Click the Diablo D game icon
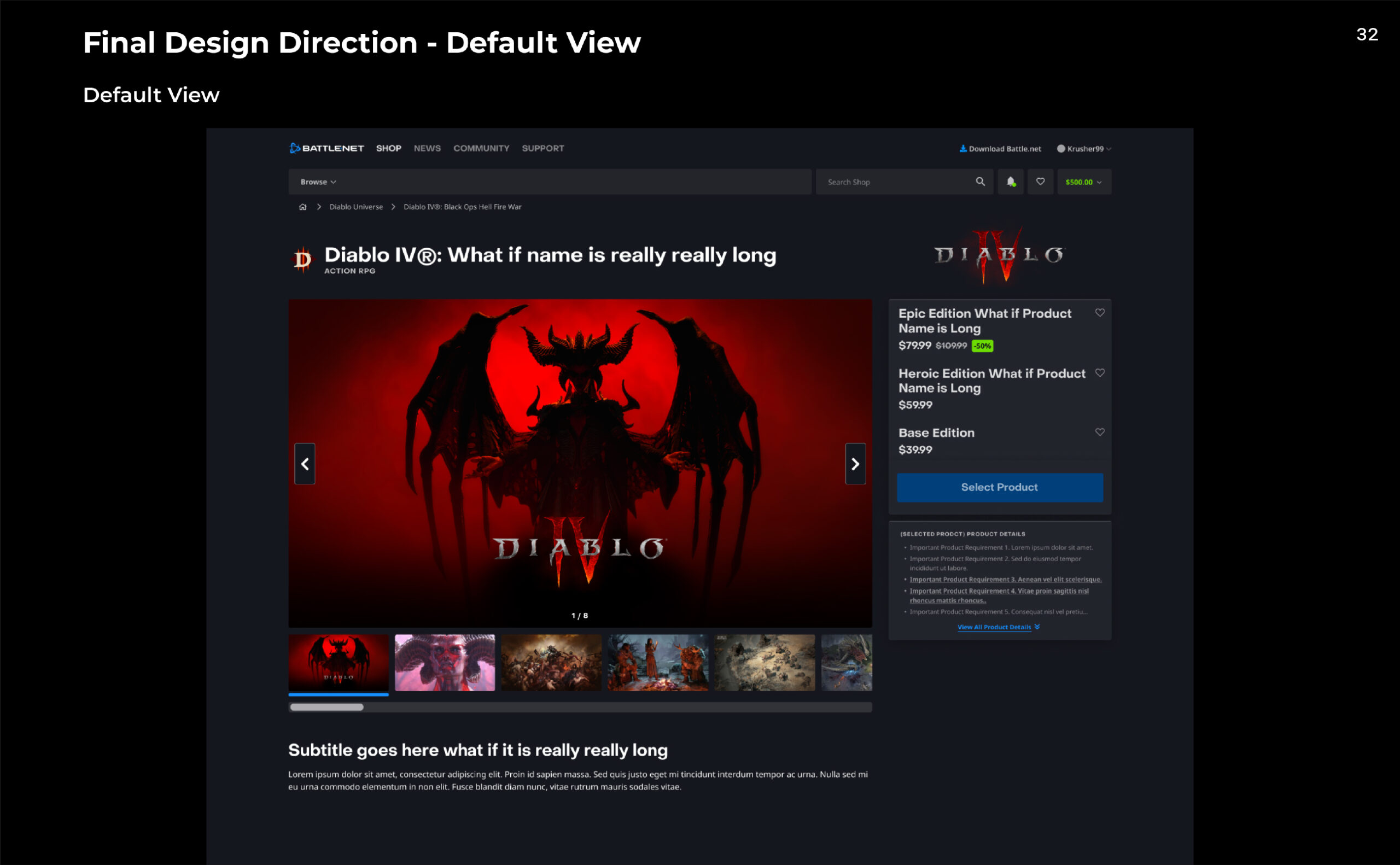 (302, 260)
